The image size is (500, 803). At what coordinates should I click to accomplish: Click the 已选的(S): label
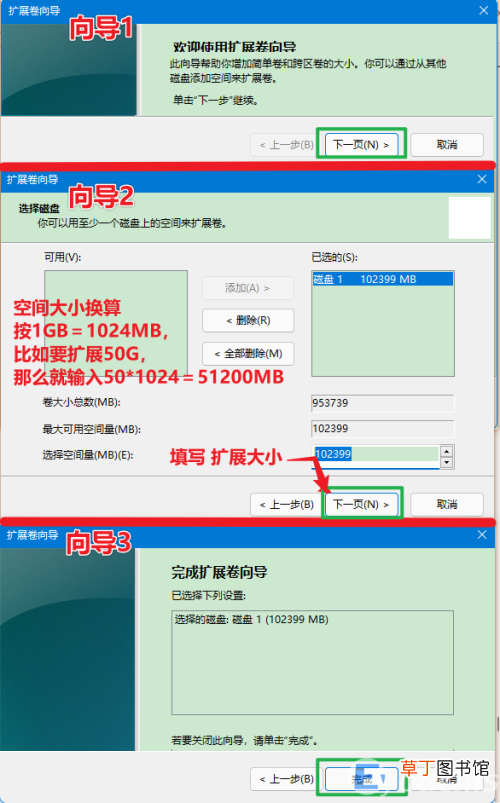click(335, 257)
